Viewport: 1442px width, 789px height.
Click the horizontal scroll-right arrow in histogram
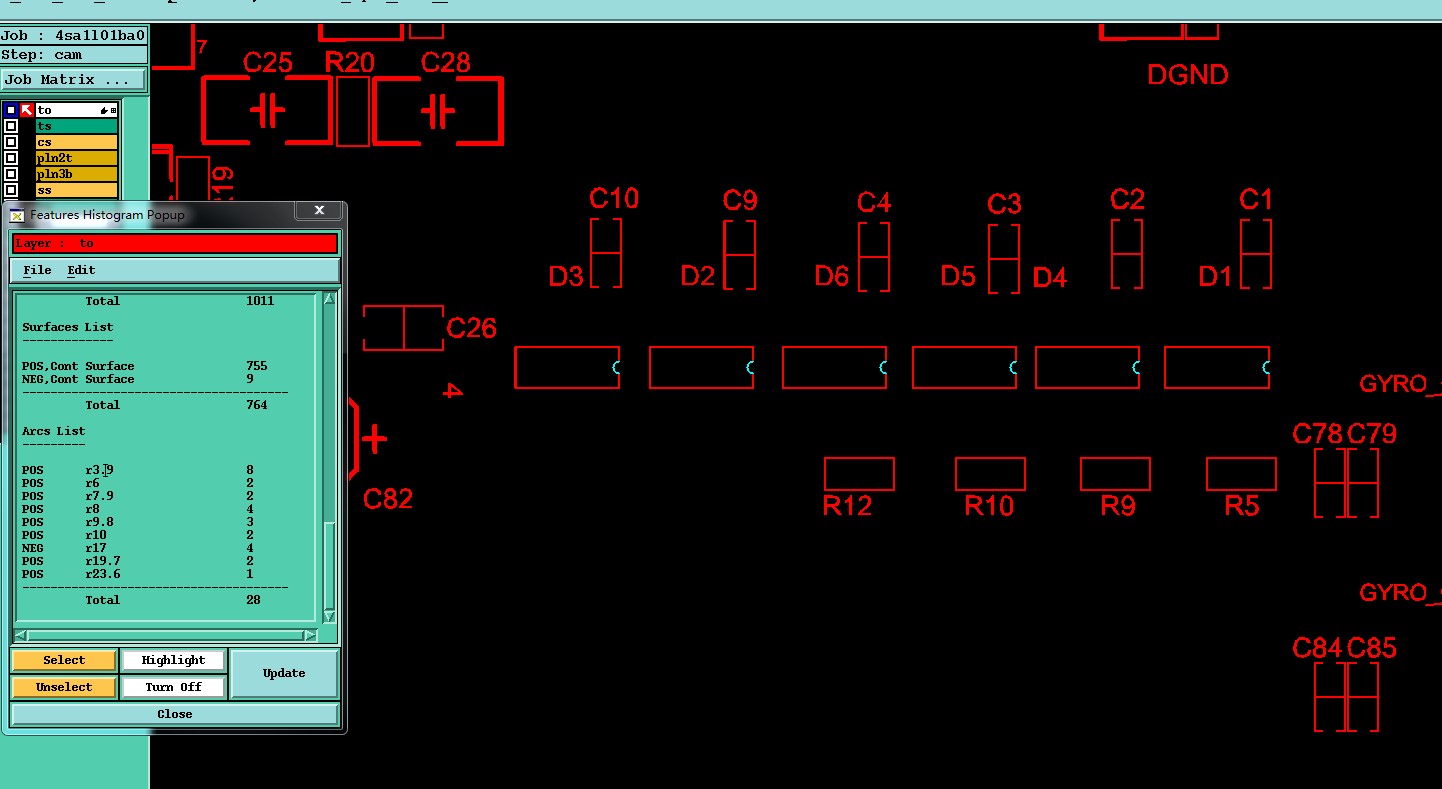click(x=310, y=635)
